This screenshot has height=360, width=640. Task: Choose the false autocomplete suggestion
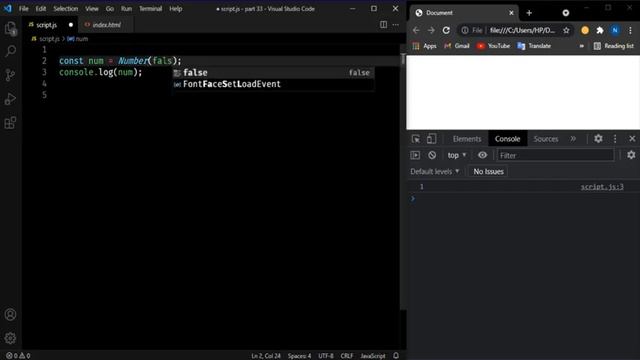pos(273,73)
